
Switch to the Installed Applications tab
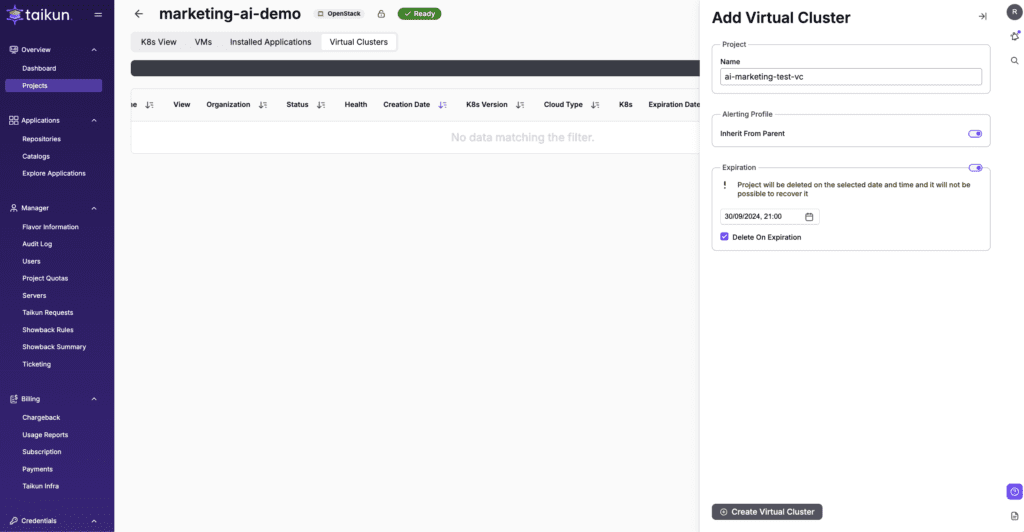[270, 42]
